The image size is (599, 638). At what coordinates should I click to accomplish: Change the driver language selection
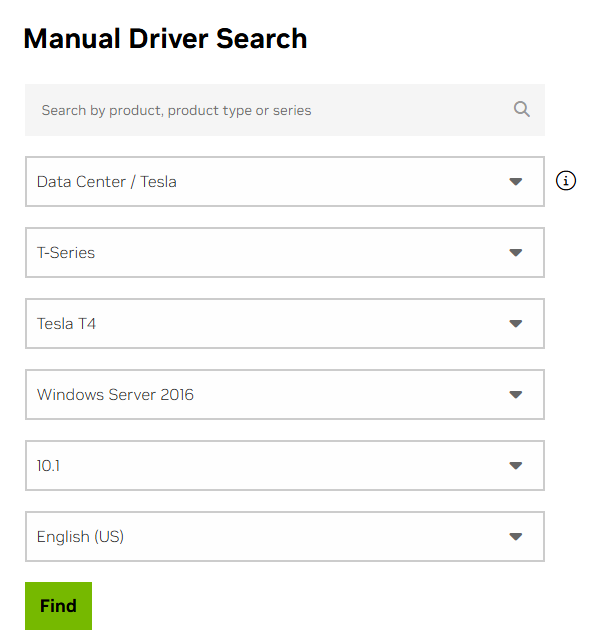[285, 537]
